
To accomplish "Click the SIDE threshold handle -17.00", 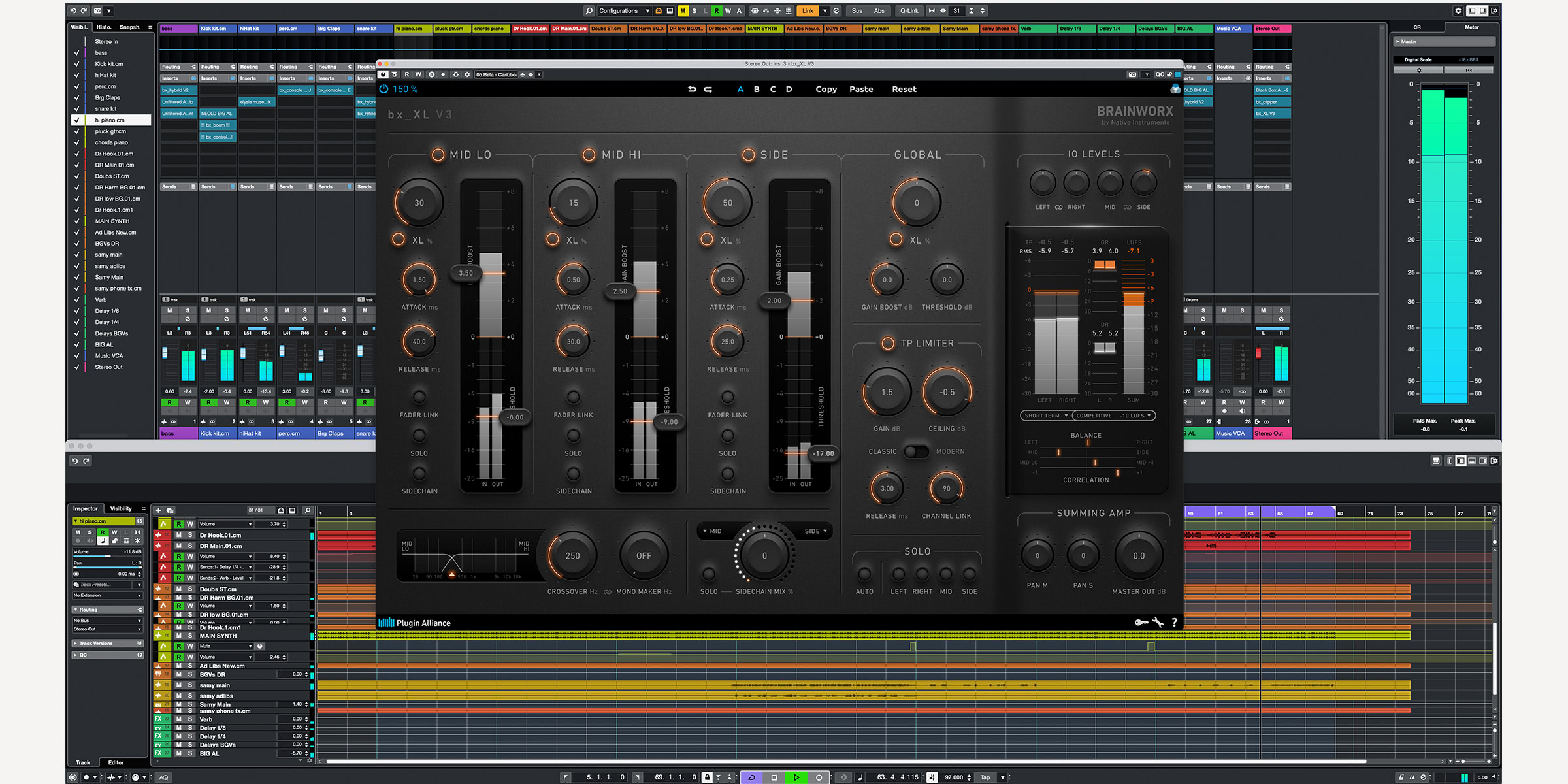I will [x=823, y=453].
